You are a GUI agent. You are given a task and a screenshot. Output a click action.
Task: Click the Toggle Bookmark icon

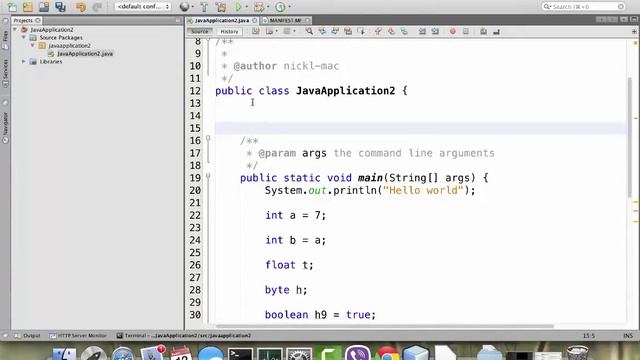(404, 31)
